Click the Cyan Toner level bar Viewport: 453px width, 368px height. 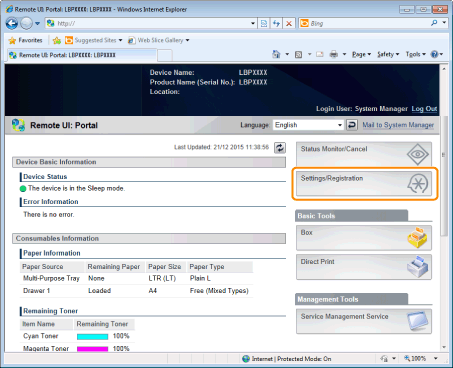click(x=92, y=337)
